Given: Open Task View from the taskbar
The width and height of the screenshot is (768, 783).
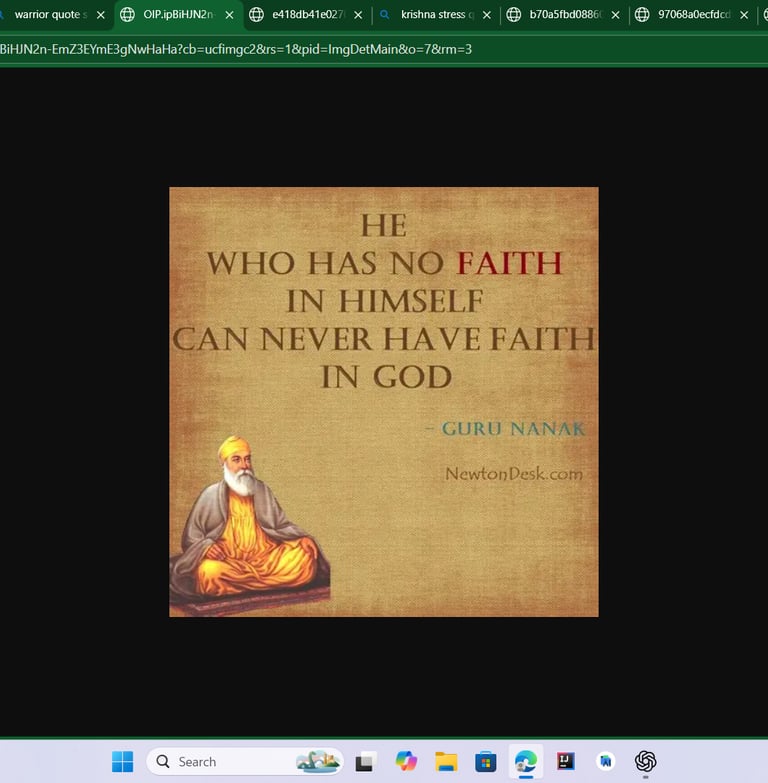Looking at the screenshot, I should pos(364,762).
